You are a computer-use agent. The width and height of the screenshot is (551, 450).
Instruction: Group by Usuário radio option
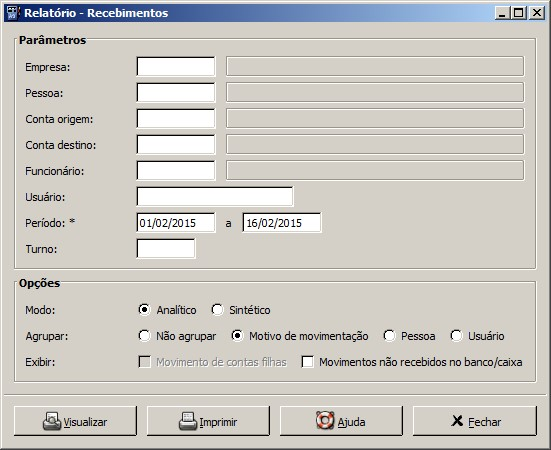456,336
